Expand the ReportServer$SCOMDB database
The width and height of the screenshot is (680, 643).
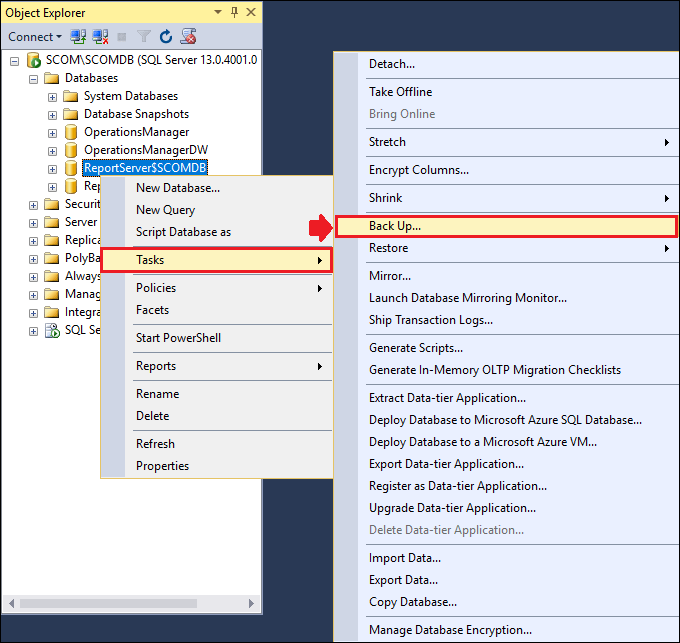pyautogui.click(x=52, y=169)
